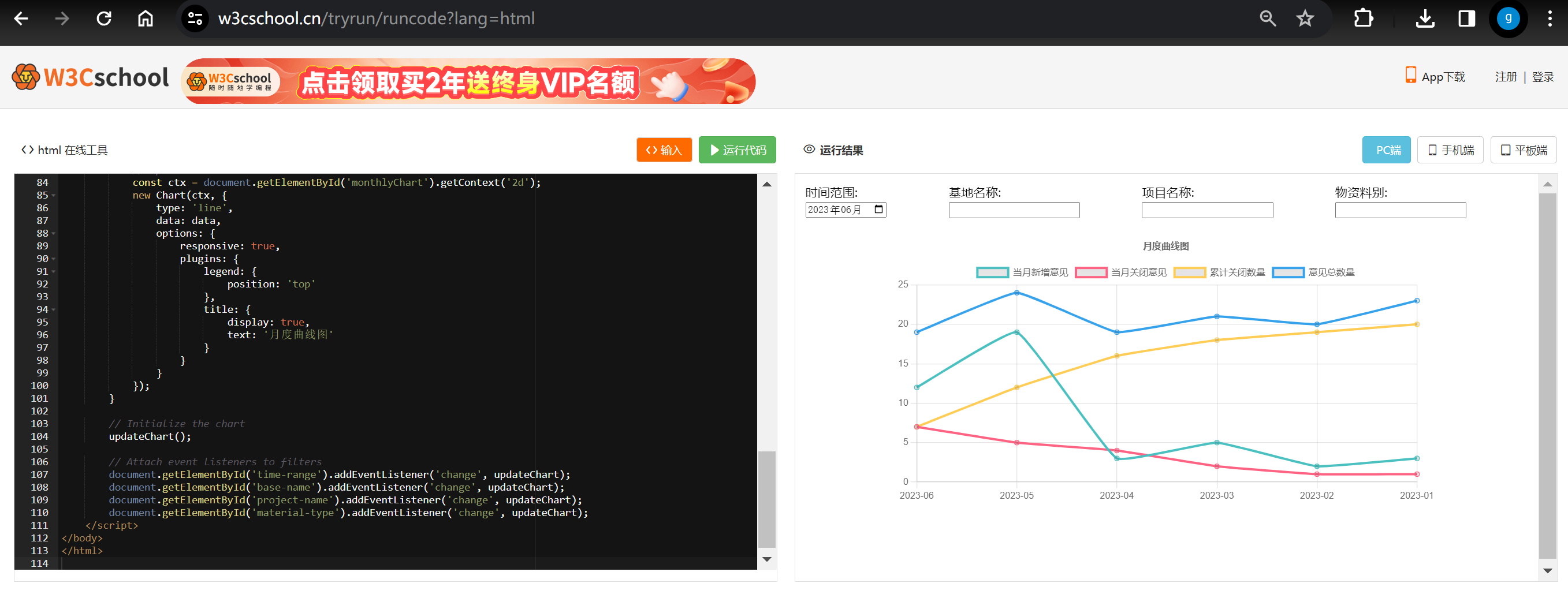Screen dimensions: 1568x598
Task: Reload the page with the refresh icon
Action: [x=103, y=19]
